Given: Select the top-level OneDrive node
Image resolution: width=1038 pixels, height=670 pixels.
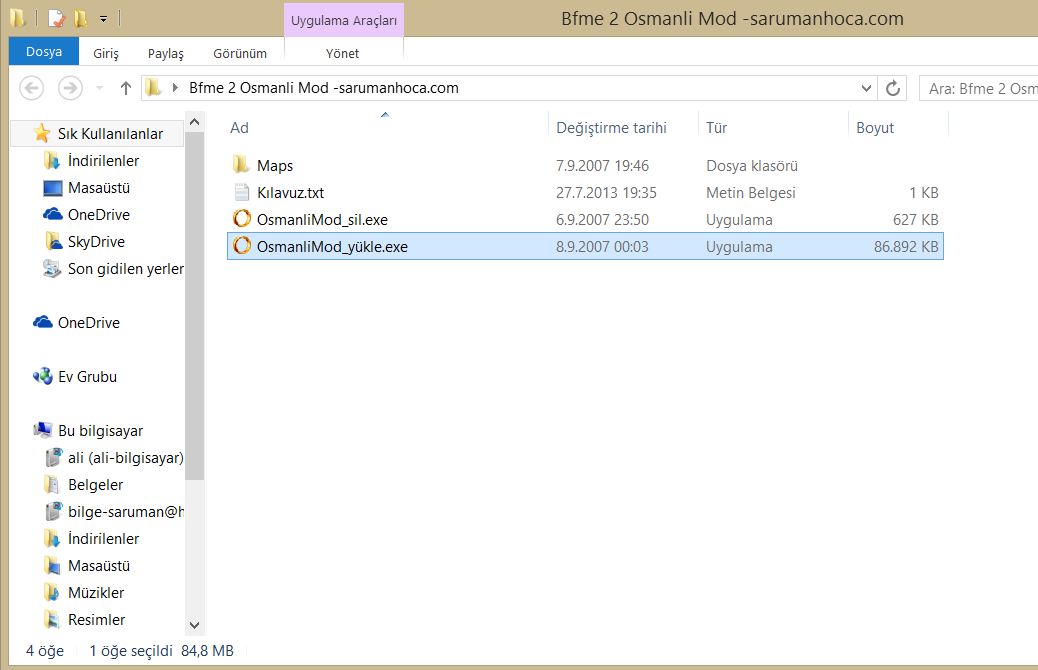Looking at the screenshot, I should [x=89, y=322].
